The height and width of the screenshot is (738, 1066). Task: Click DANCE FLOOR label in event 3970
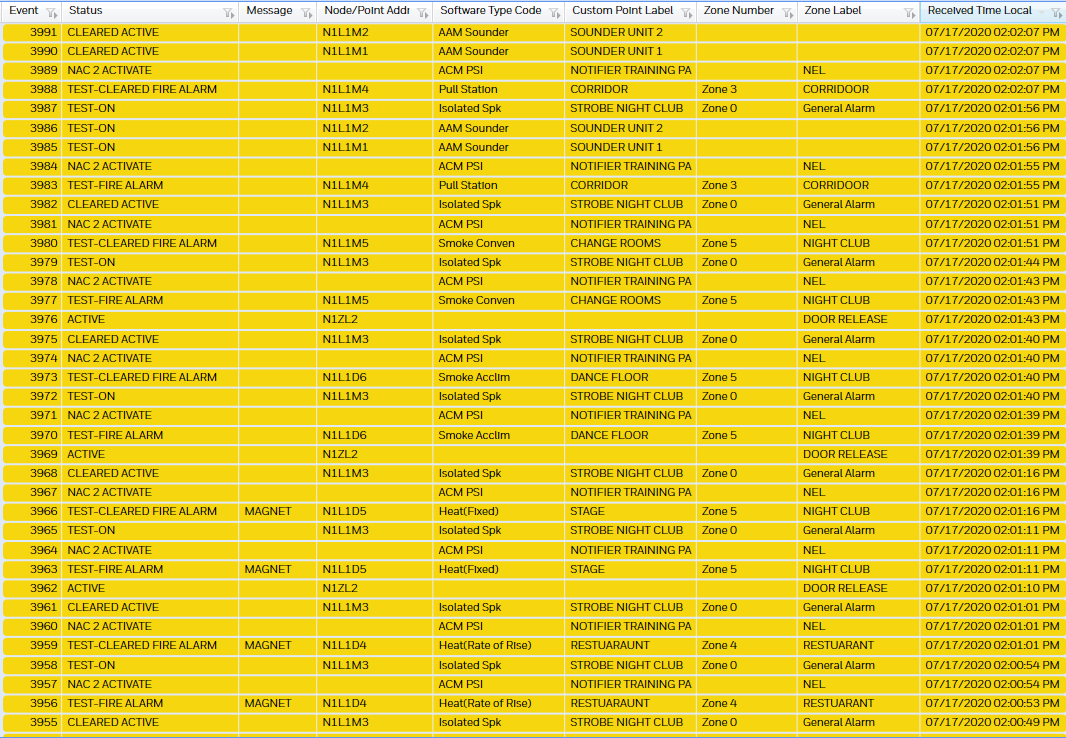click(609, 435)
